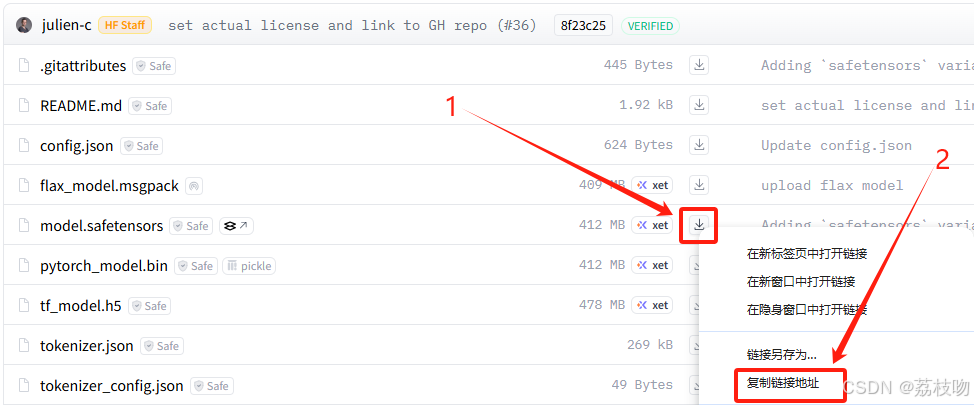Click julien-c's avatar picture
This screenshot has height=405, width=974.
pyautogui.click(x=24, y=25)
